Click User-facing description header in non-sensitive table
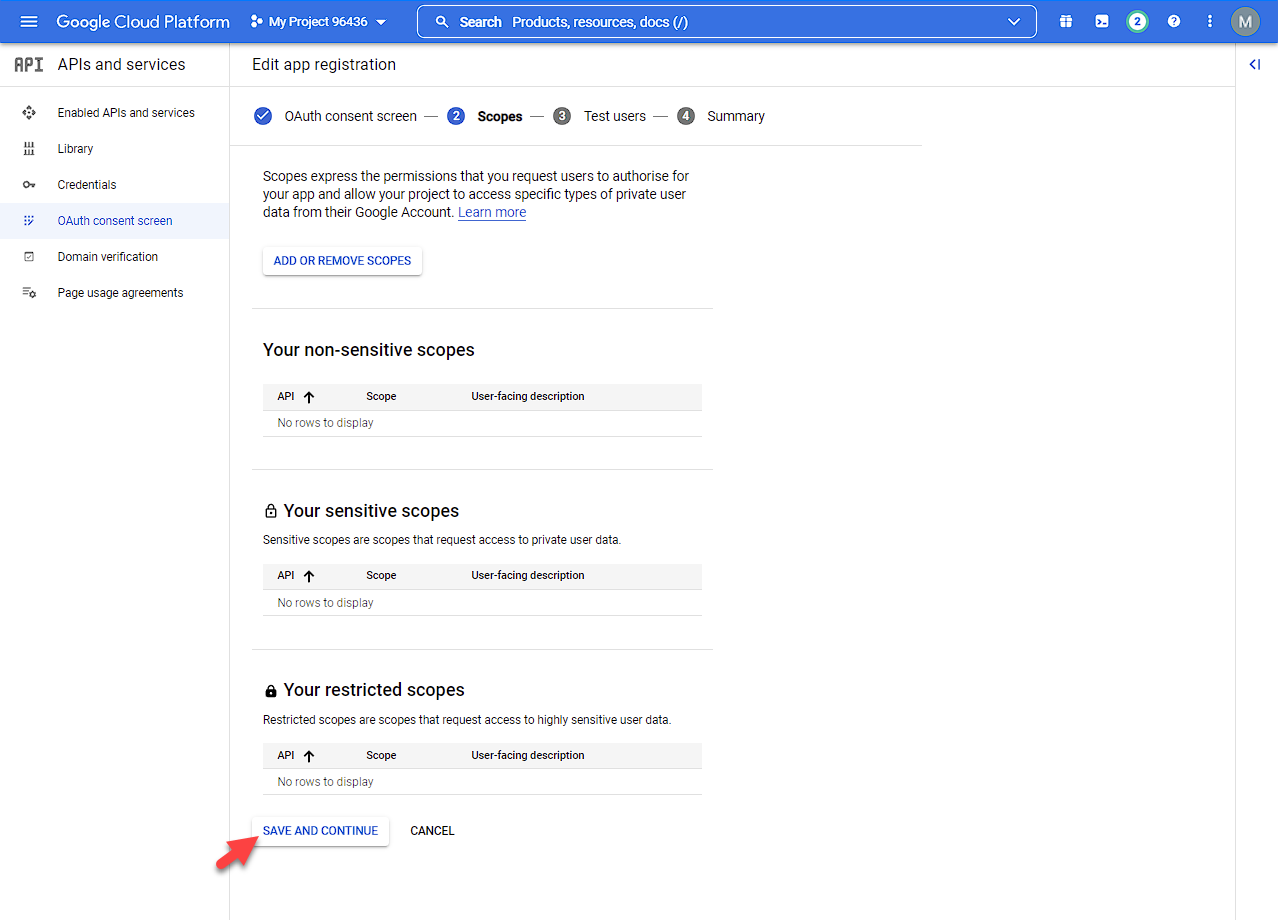 [528, 397]
